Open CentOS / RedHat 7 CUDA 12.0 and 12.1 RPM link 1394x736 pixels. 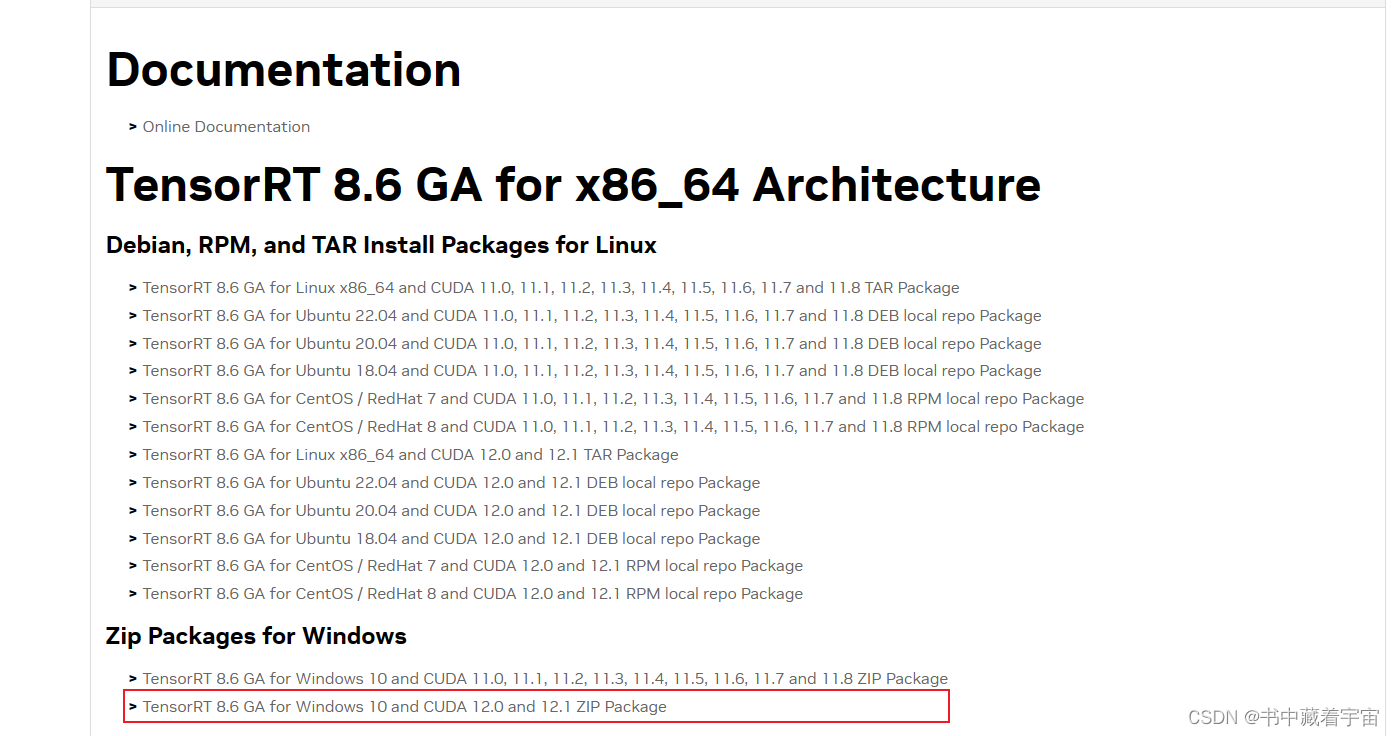(473, 566)
